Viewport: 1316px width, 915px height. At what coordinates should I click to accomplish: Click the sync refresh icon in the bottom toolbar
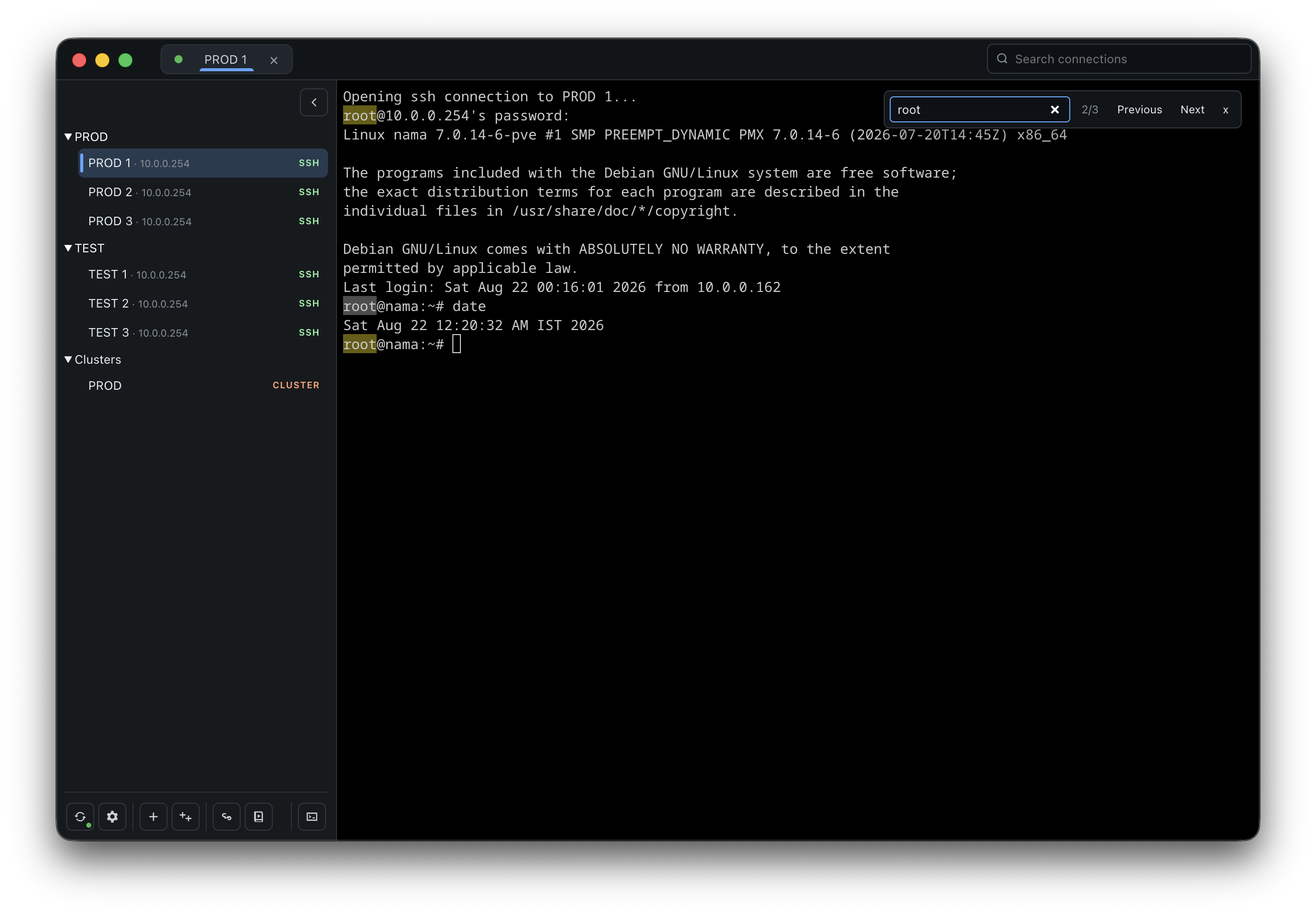click(80, 816)
